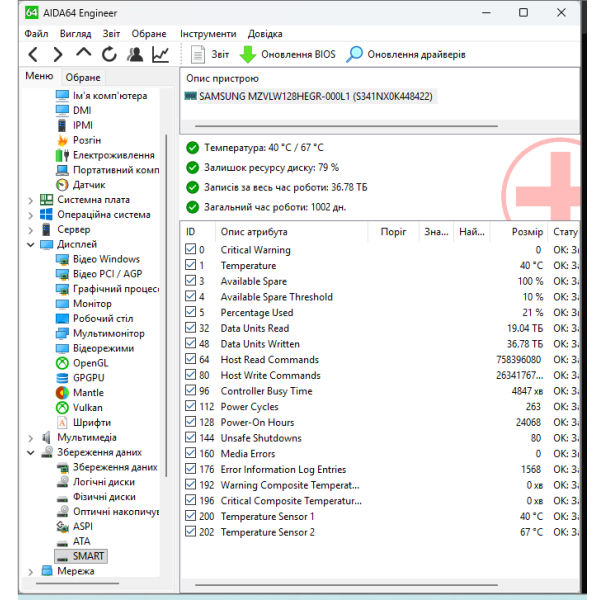Open the Файл menu
This screenshot has width=600, height=600.
(x=36, y=34)
